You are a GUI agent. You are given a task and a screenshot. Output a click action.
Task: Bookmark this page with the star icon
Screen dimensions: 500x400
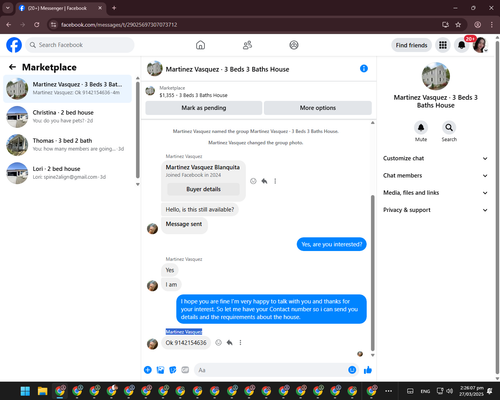point(458,25)
